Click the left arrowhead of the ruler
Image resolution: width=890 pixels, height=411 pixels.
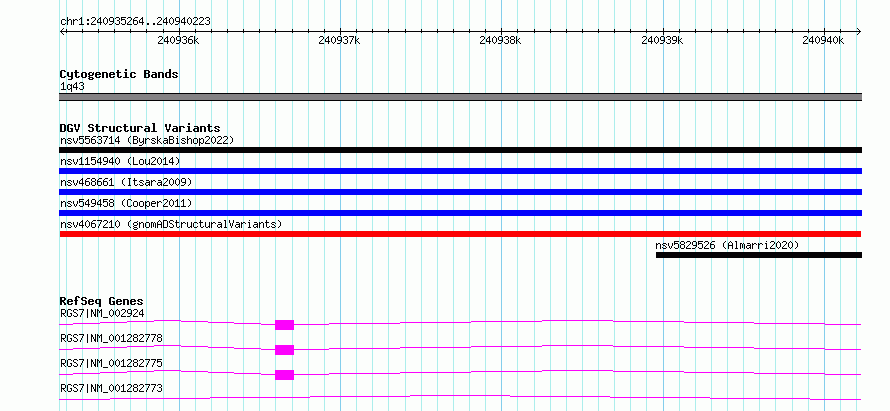tap(62, 31)
